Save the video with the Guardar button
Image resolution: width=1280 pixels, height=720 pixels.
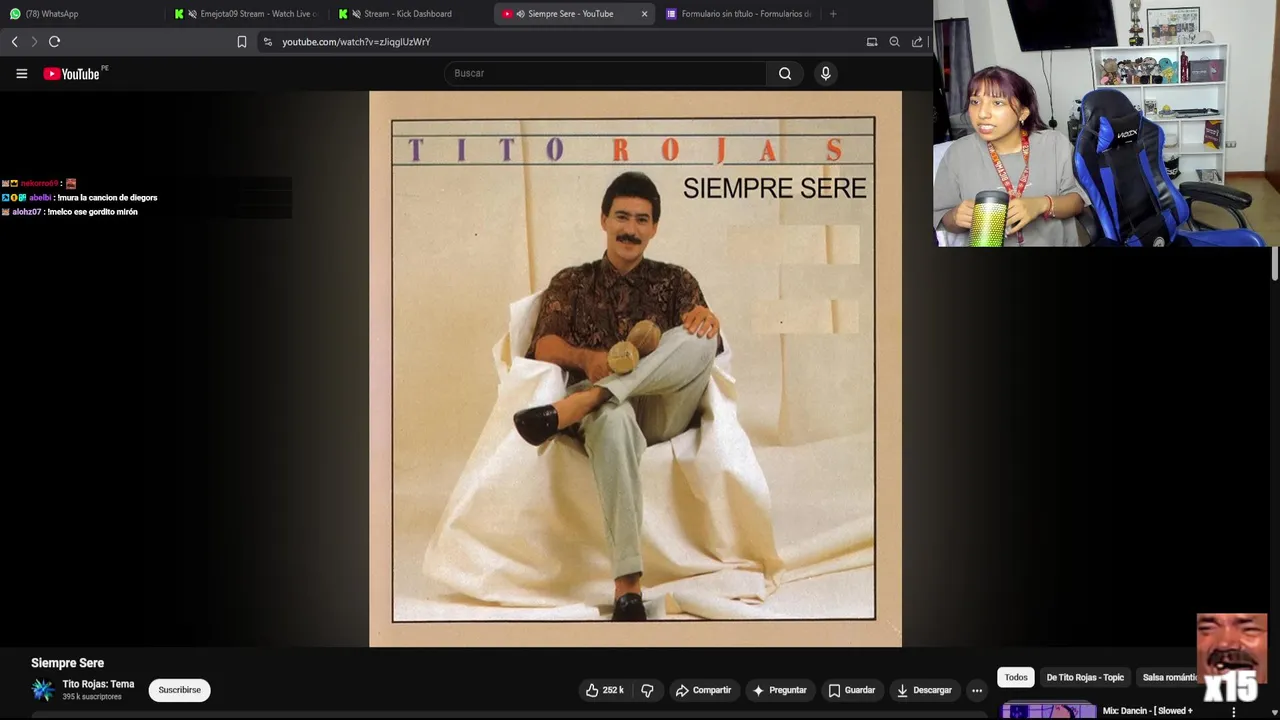[x=851, y=690]
